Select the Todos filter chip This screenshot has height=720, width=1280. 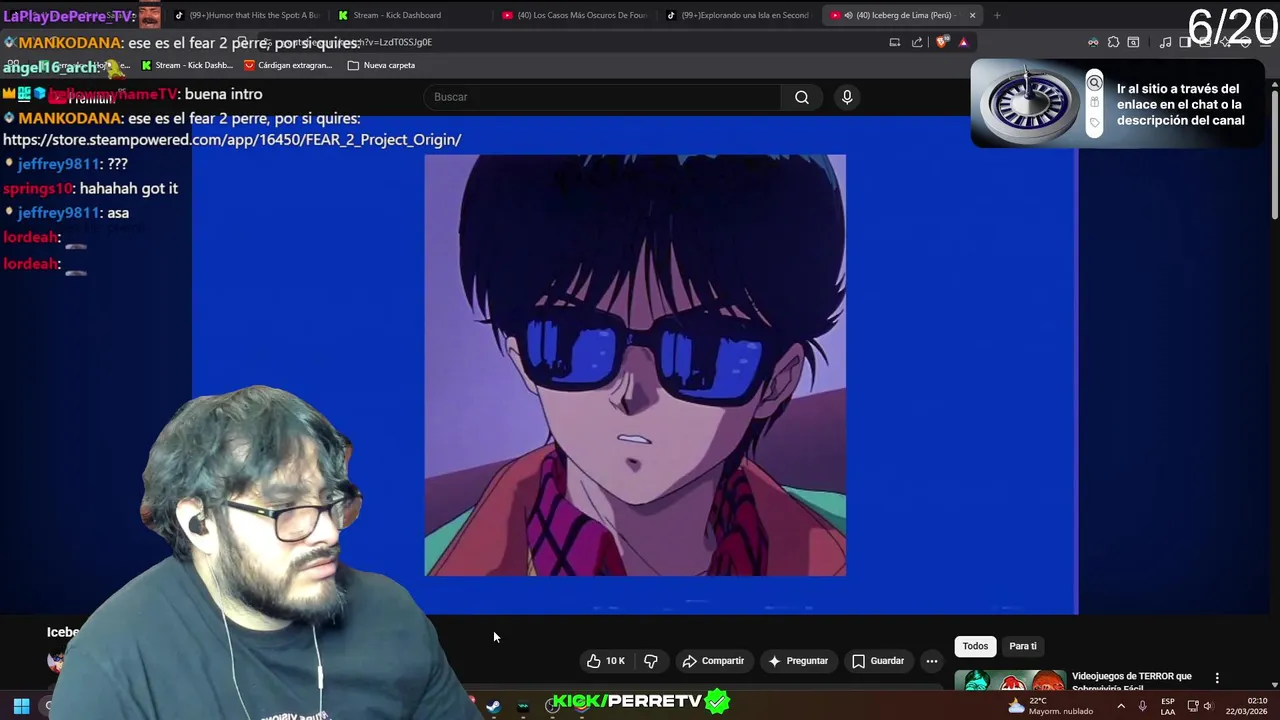[x=975, y=646]
